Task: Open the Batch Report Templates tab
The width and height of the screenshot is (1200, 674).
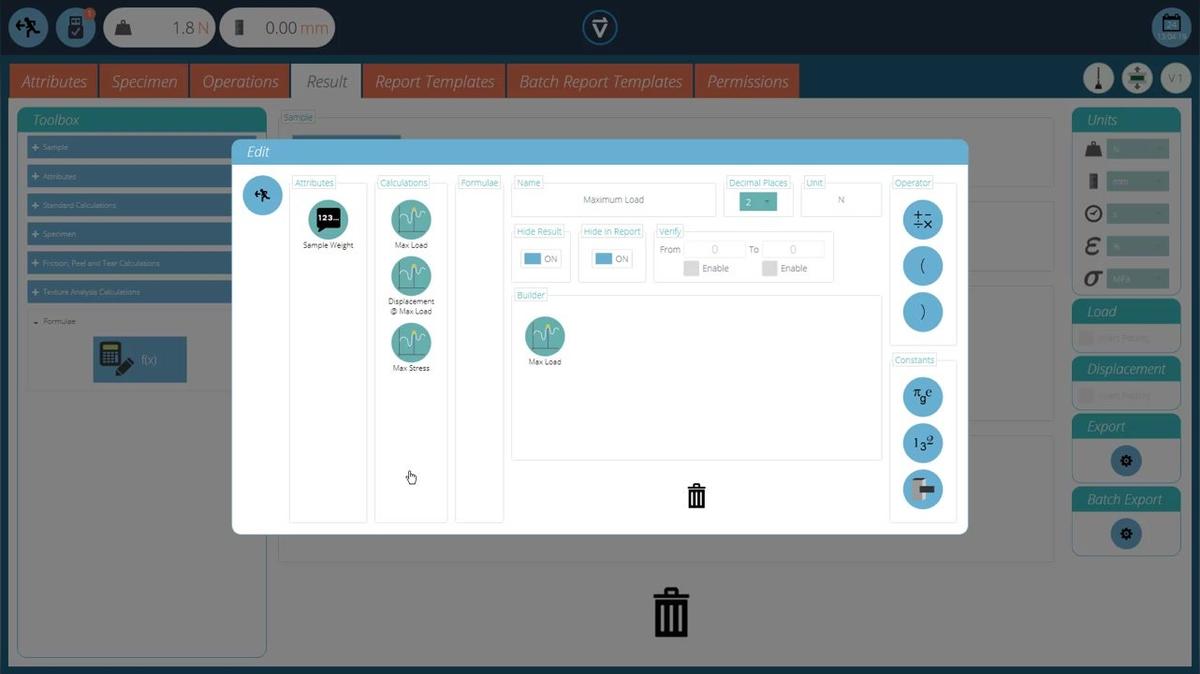Action: click(x=601, y=81)
